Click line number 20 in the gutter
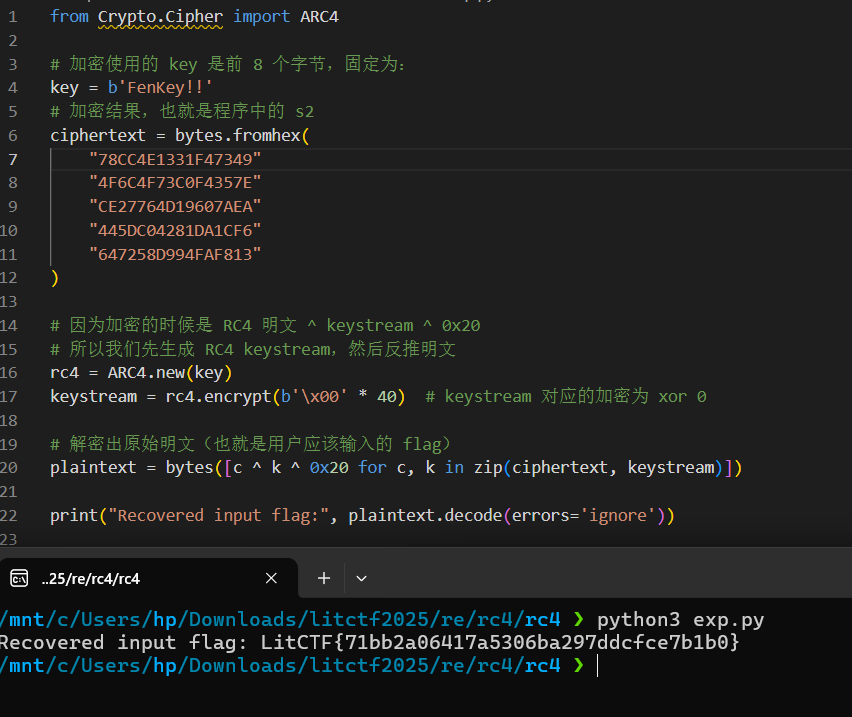The height and width of the screenshot is (717, 852). click(x=12, y=467)
